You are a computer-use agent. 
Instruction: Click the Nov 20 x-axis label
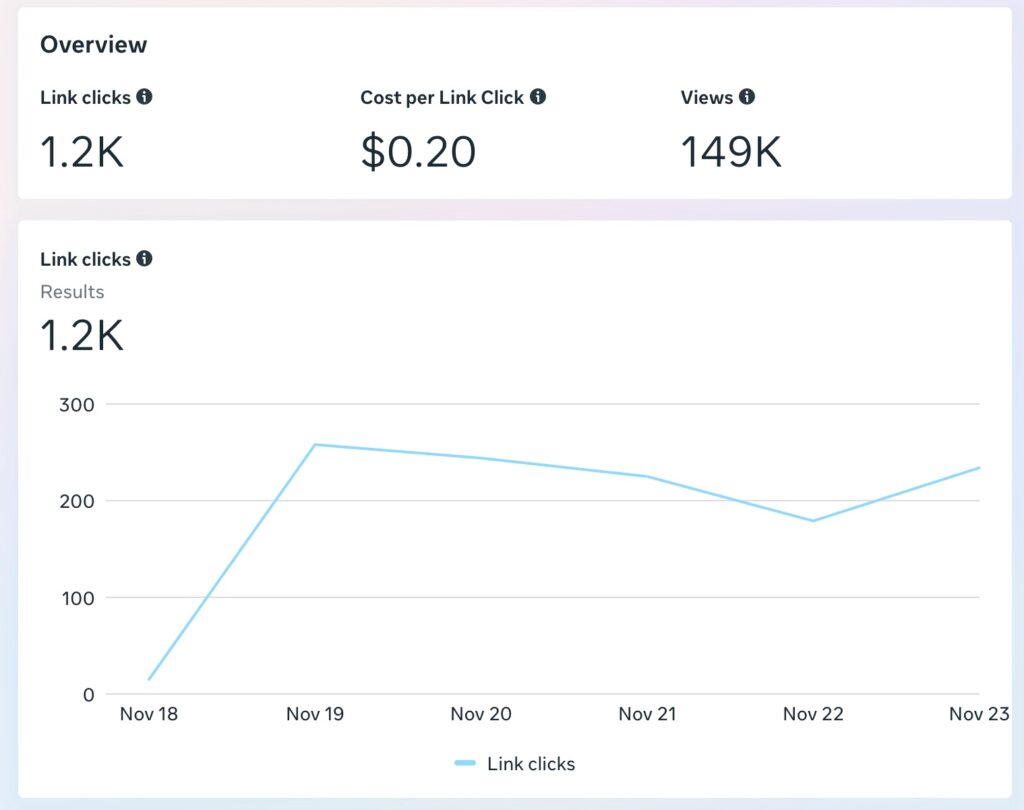(x=481, y=714)
